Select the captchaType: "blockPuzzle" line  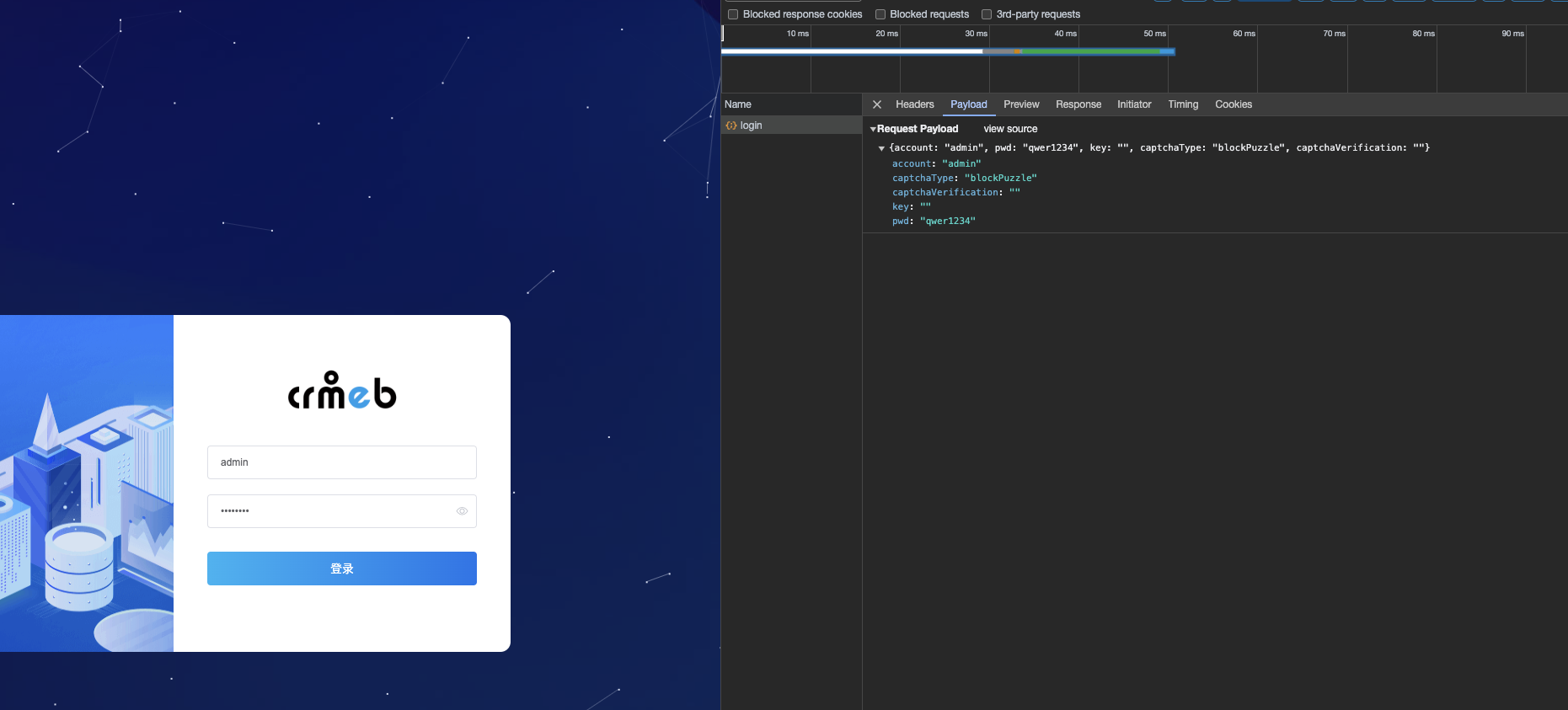point(964,178)
